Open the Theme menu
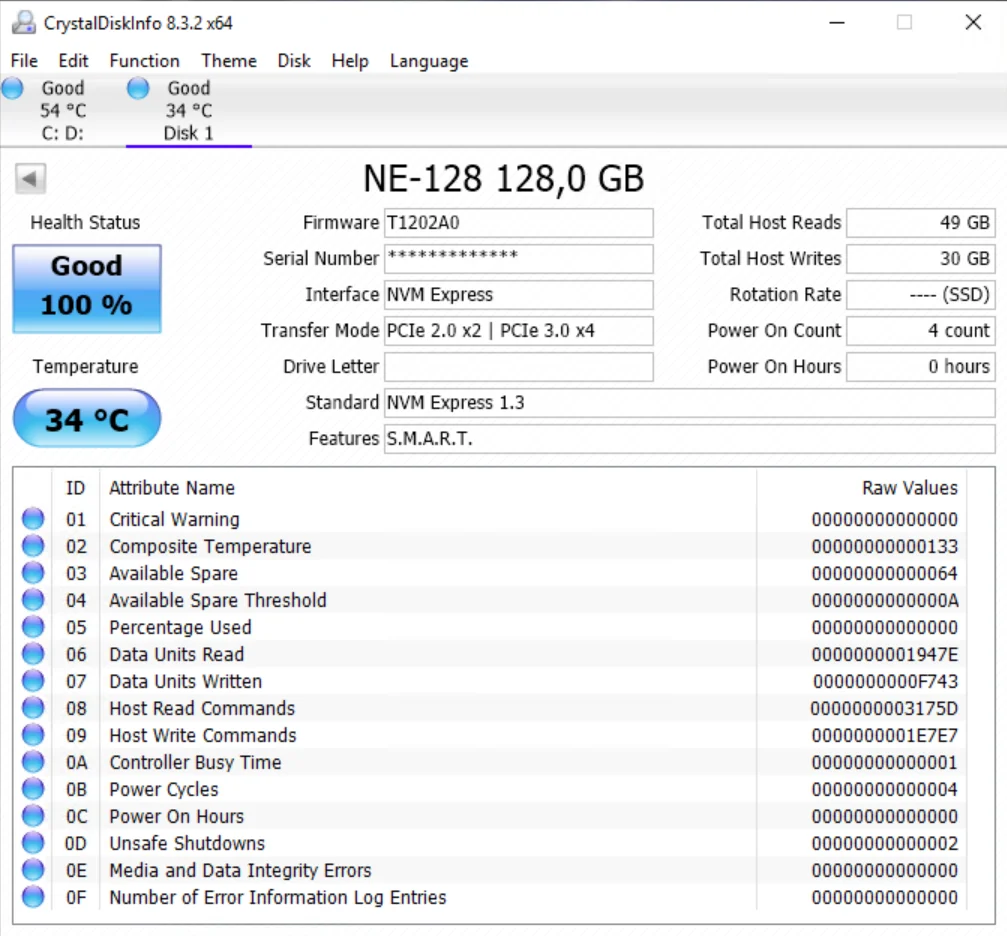This screenshot has width=1007, height=936. [229, 61]
